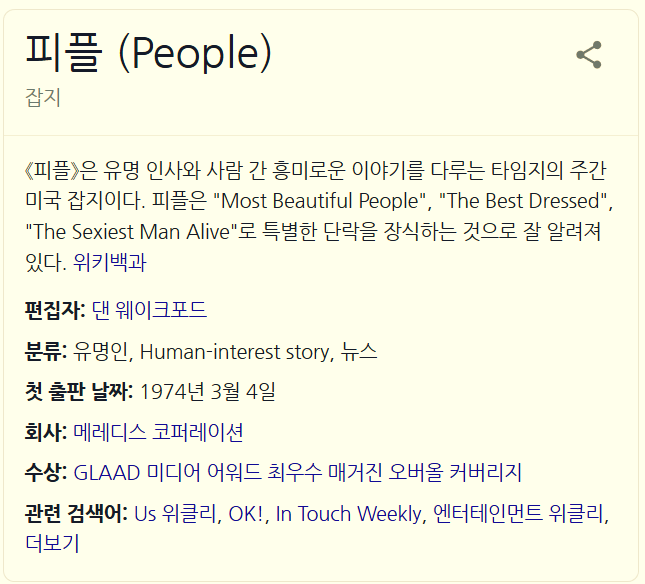Click the date value 1974년 3월 4일
The image size is (645, 584).
208,392
